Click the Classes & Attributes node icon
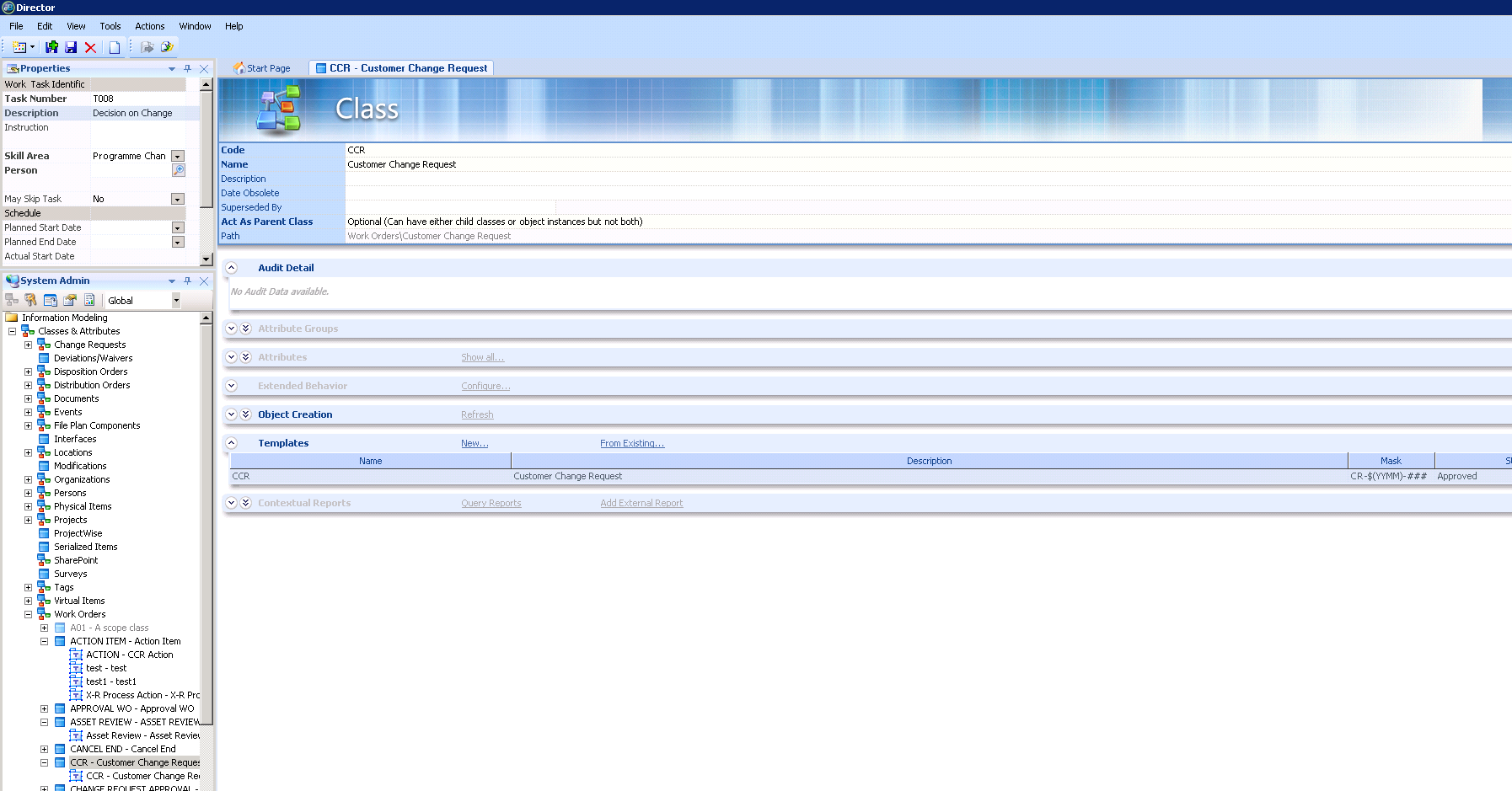The height and width of the screenshot is (791, 1512). (28, 331)
